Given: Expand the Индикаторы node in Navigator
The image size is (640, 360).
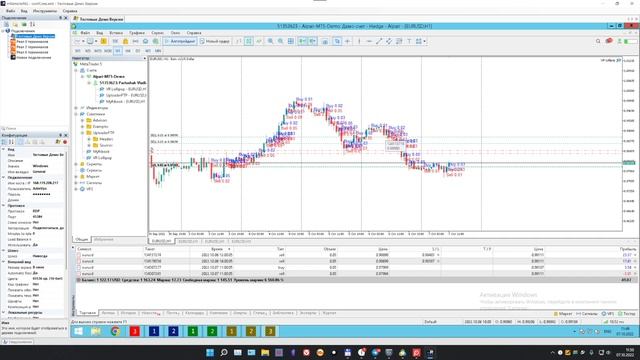Looking at the screenshot, I should tap(76, 108).
